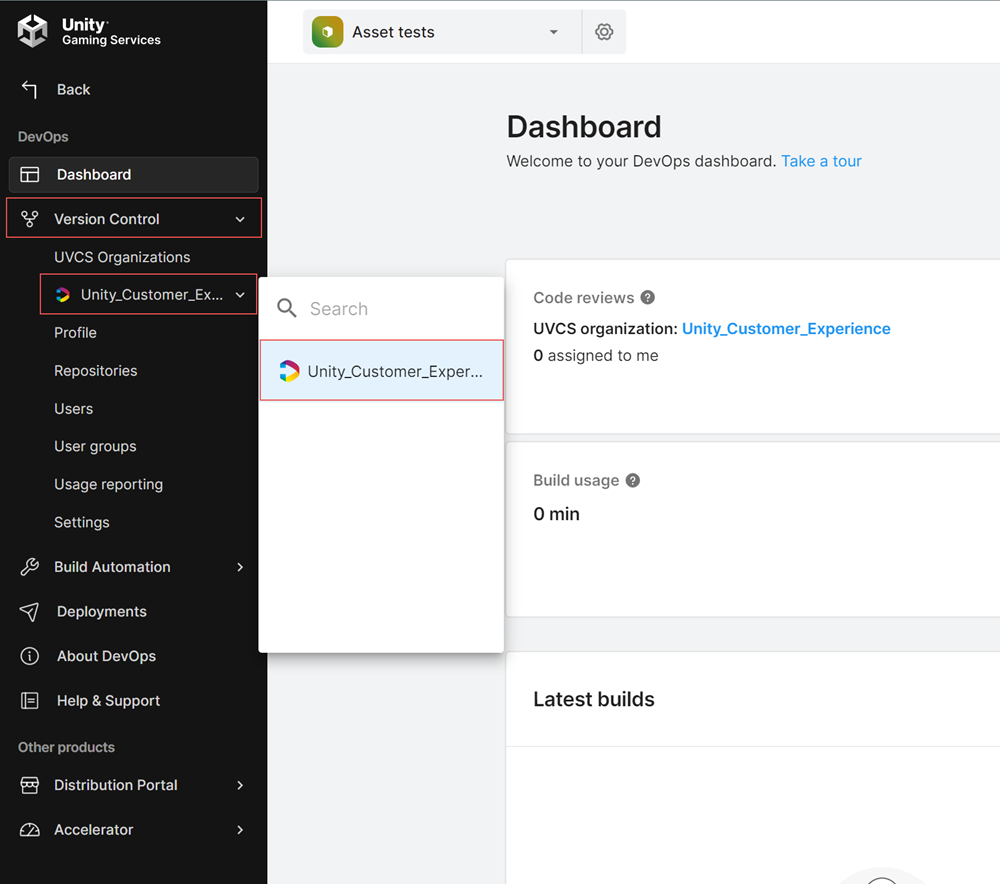Click the Help & Support icon

point(30,701)
